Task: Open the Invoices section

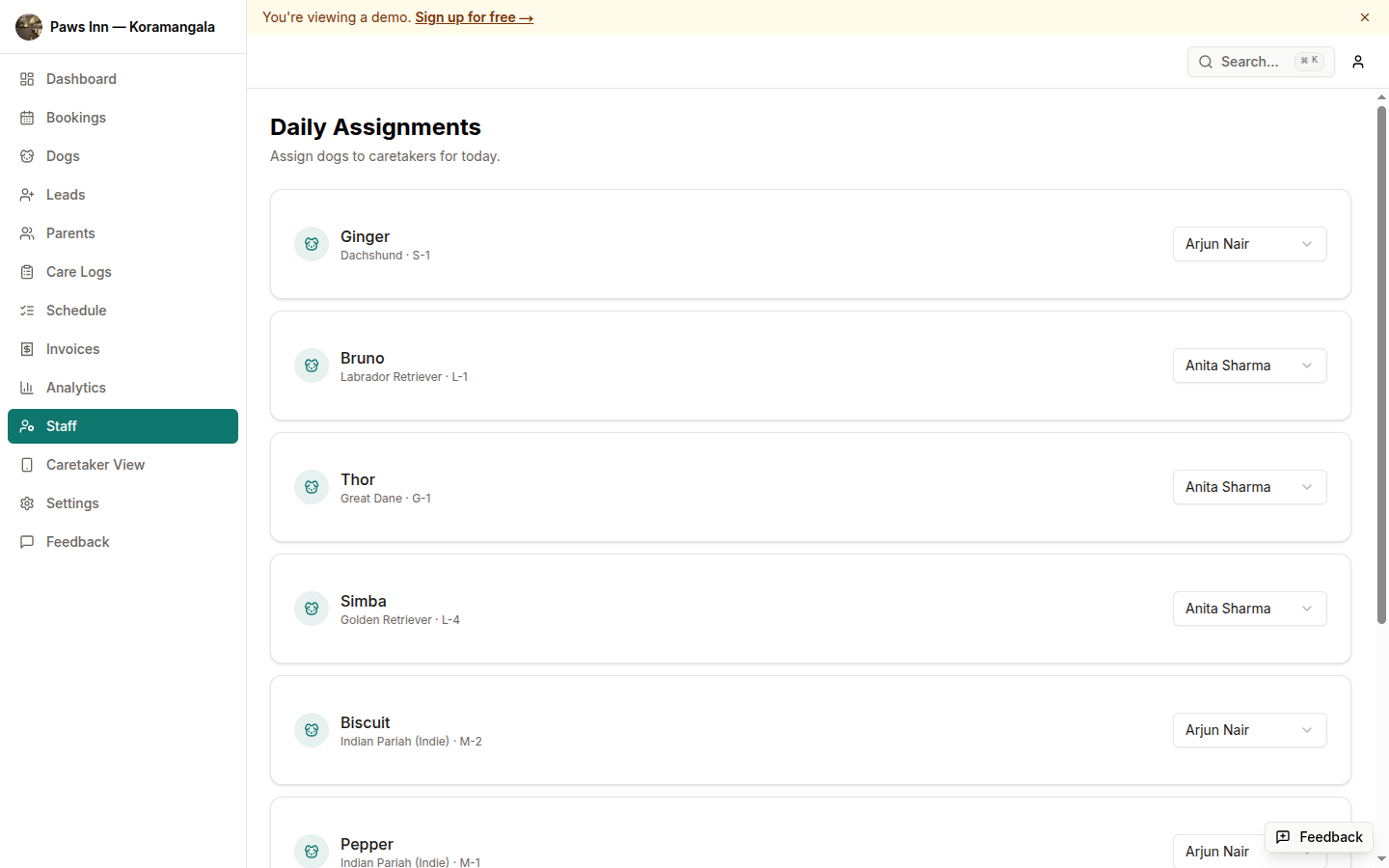Action: coord(72,348)
